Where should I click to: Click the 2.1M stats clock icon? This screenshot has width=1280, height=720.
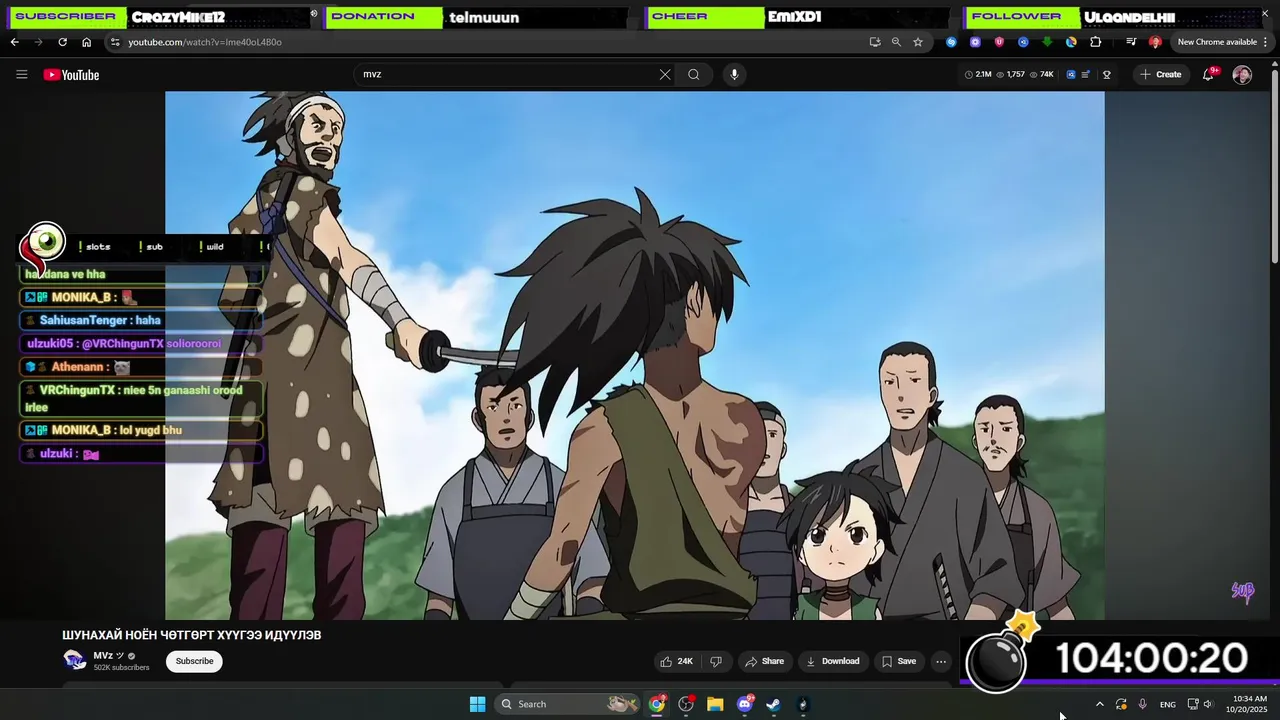pyautogui.click(x=969, y=74)
